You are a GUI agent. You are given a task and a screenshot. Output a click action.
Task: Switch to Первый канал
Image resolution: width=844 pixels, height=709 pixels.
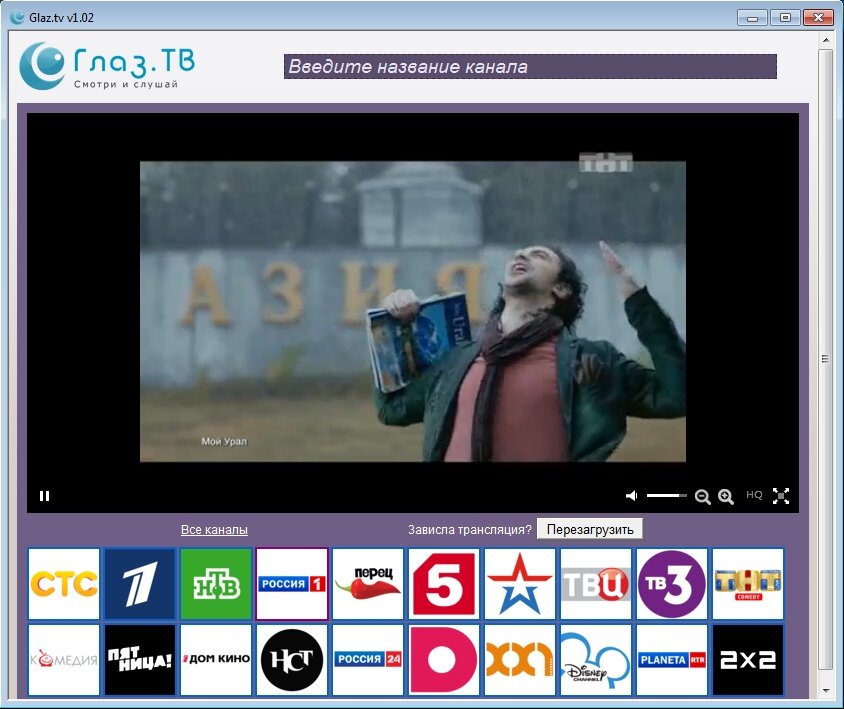tap(140, 584)
